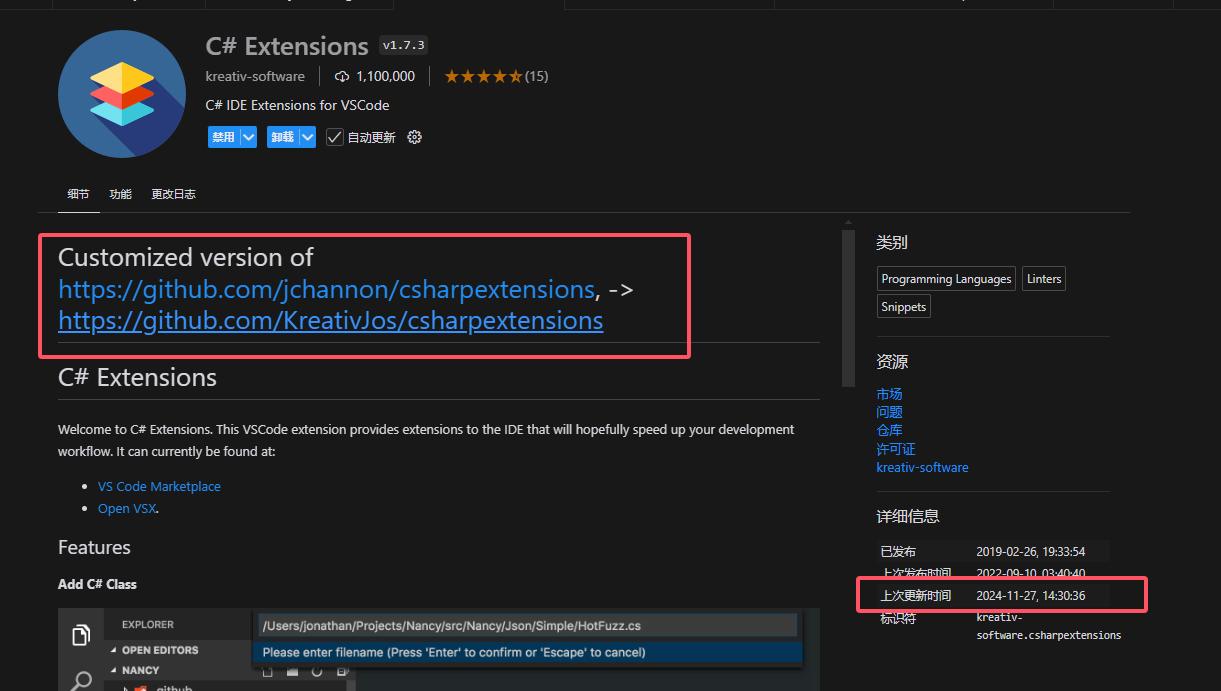Click the 2024-11-27 last updated value

(x=1031, y=595)
